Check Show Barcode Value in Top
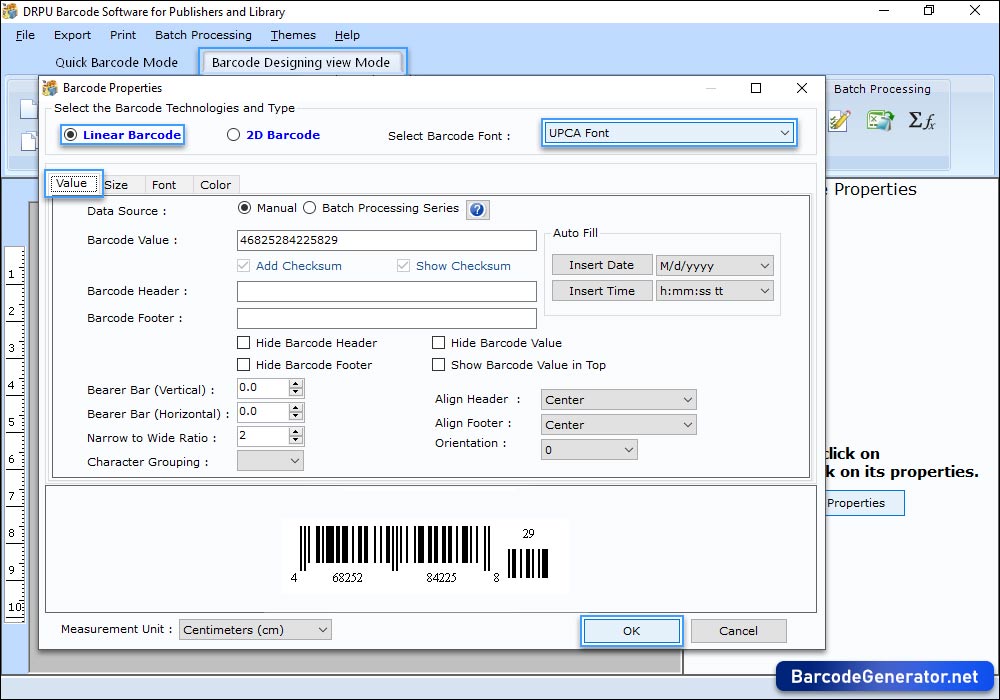 [x=438, y=365]
